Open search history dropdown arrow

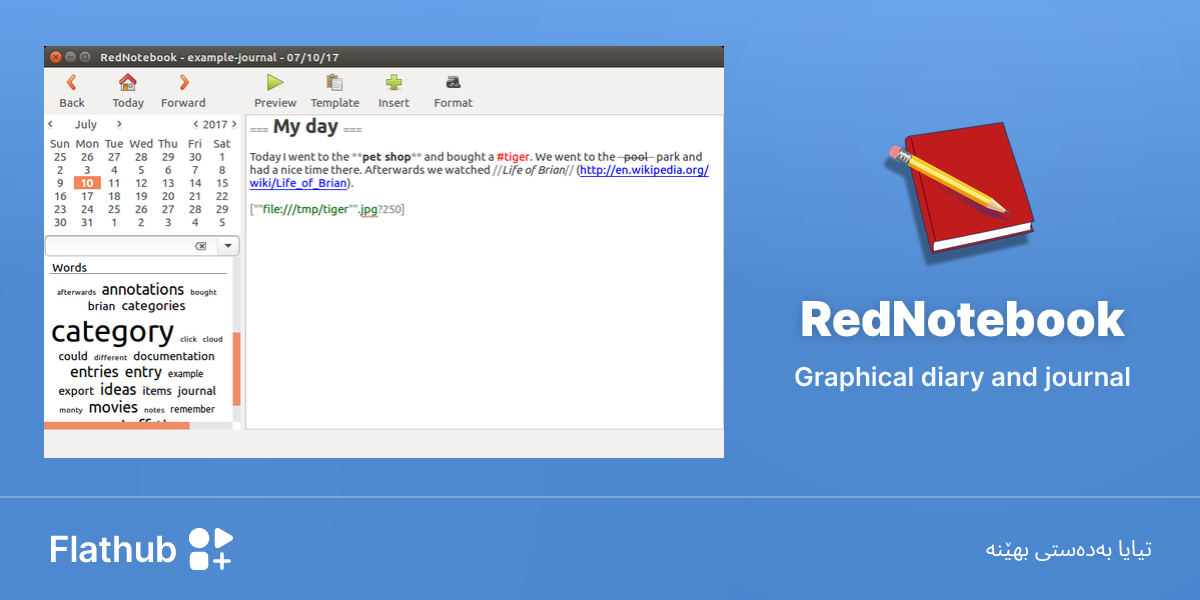[228, 246]
